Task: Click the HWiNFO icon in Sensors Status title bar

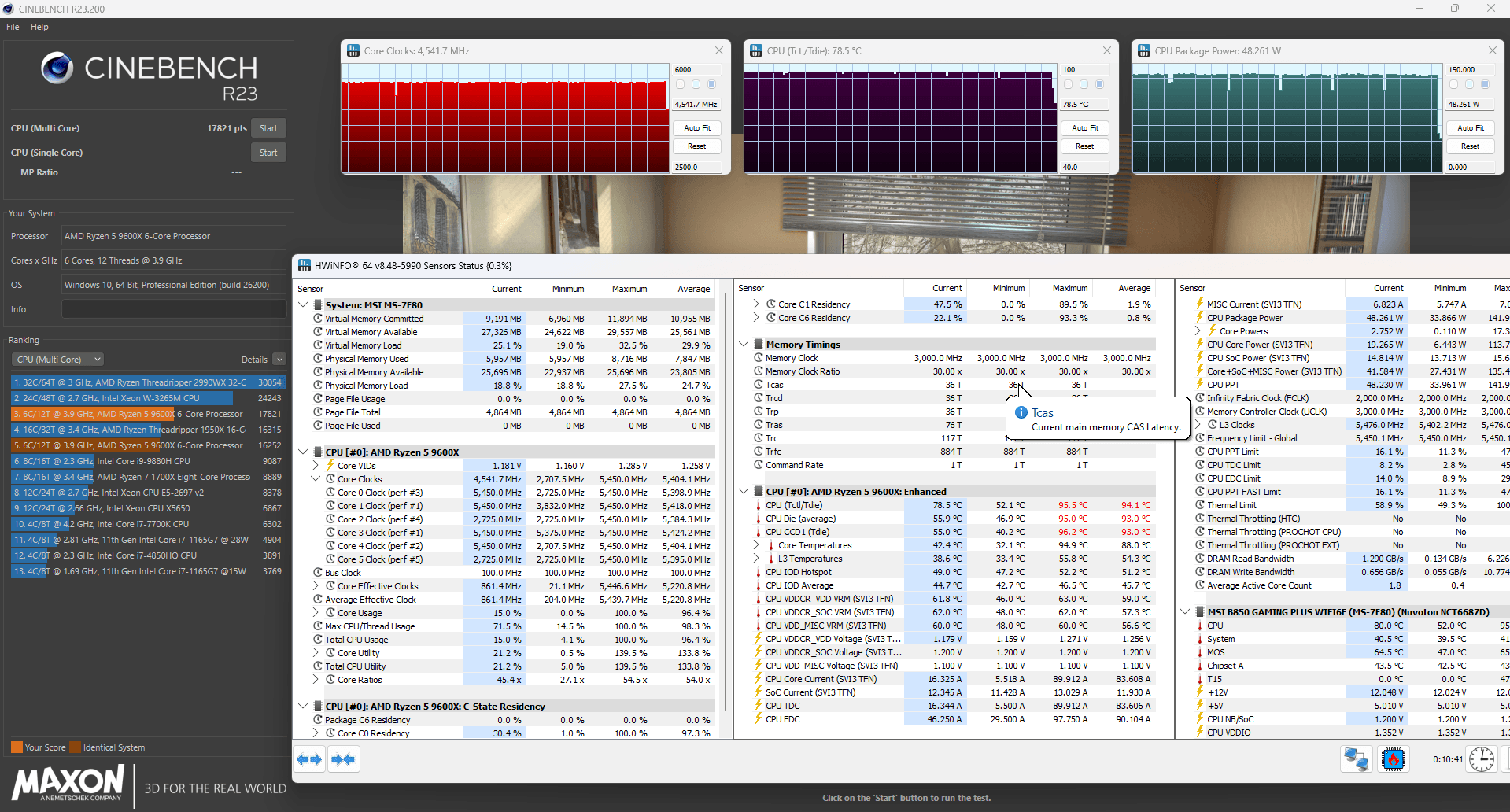Action: pyautogui.click(x=305, y=265)
